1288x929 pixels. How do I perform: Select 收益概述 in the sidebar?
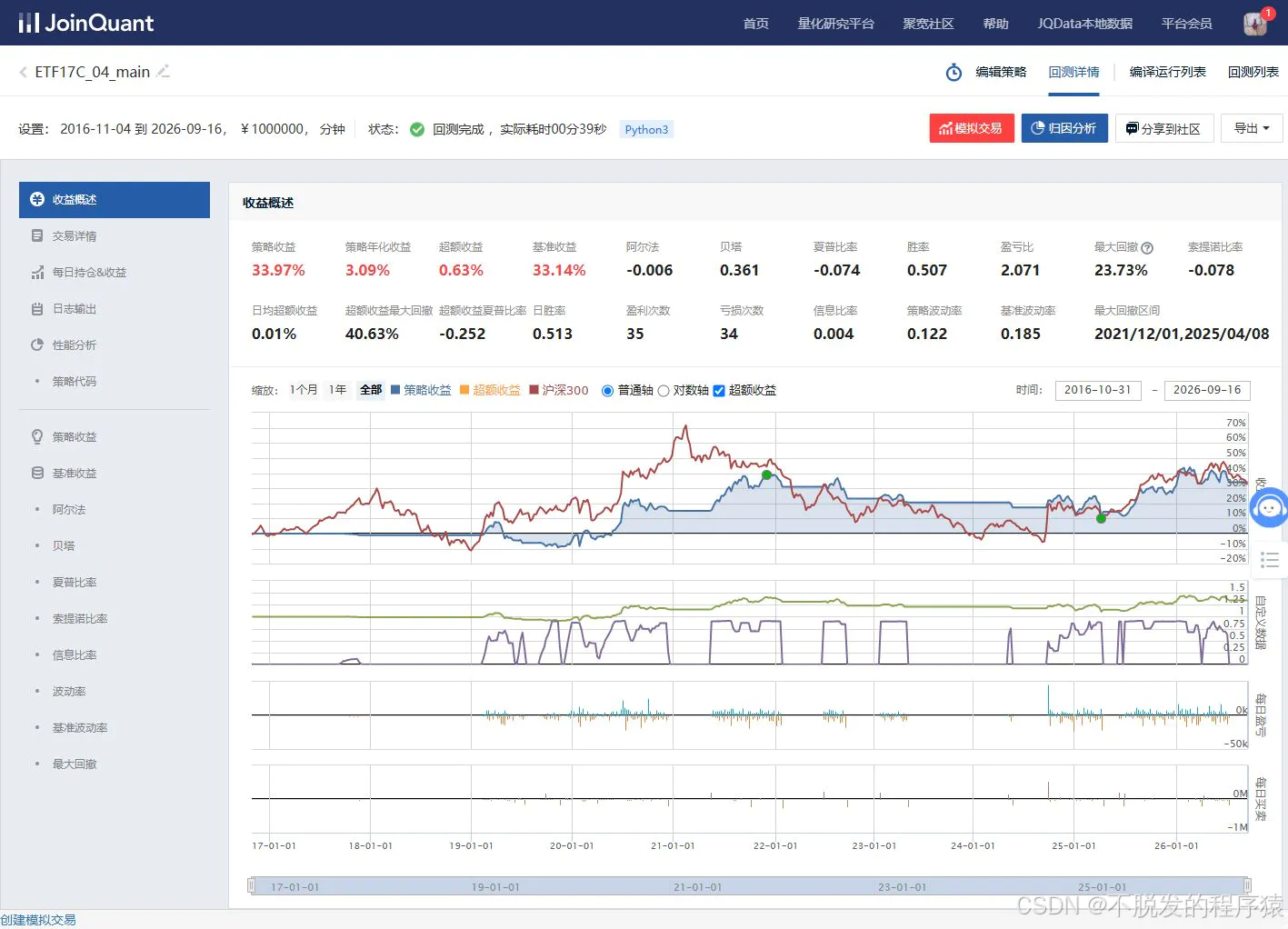(x=115, y=199)
